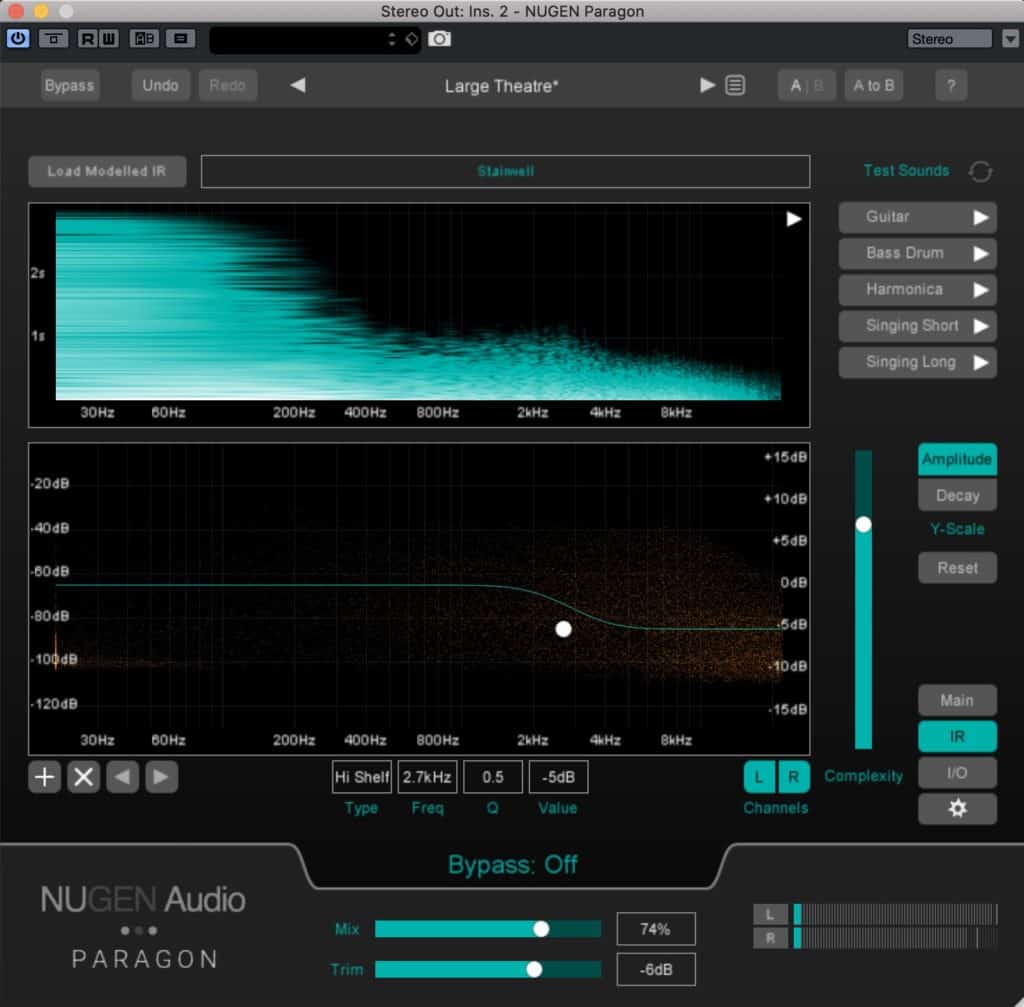Enable Write automation W button

click(108, 39)
